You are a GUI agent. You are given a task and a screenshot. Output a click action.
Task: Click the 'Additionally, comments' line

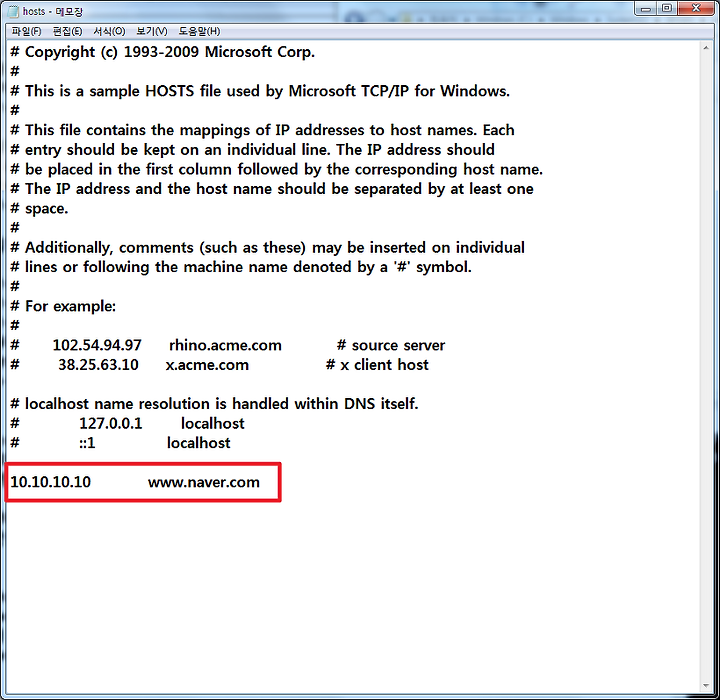tap(267, 248)
